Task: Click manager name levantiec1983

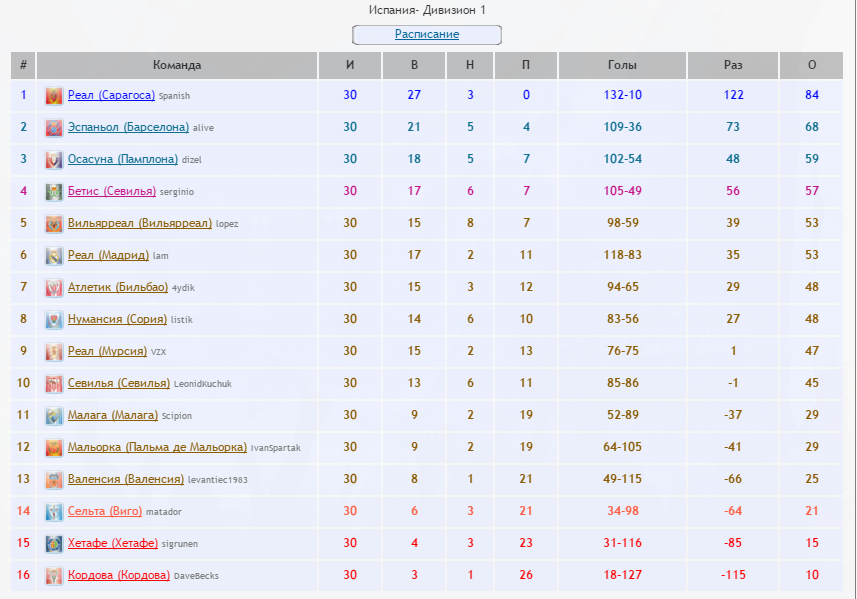Action: 218,480
